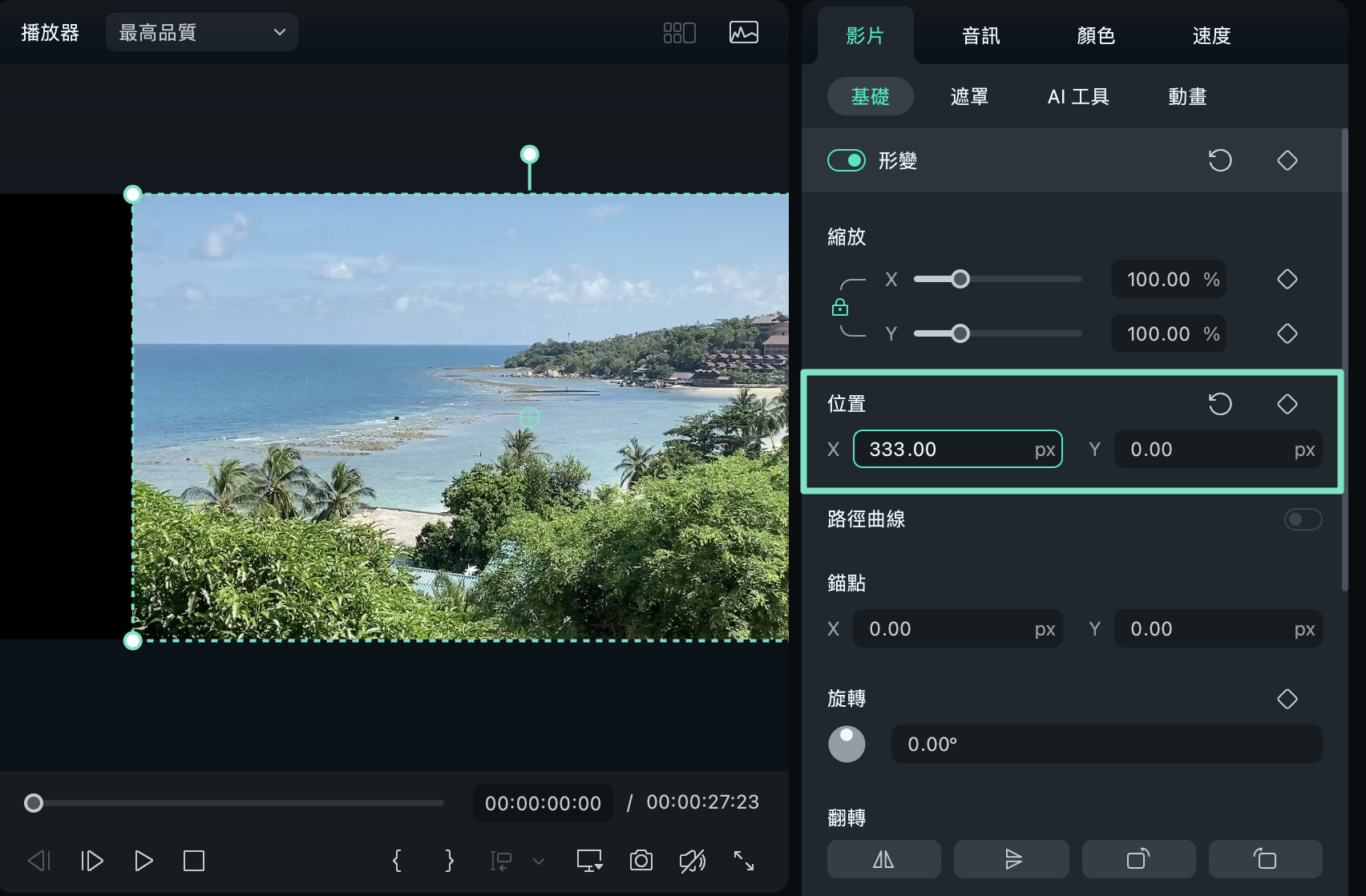This screenshot has width=1366, height=896.
Task: Open the secondary display output dropdown
Action: [589, 860]
